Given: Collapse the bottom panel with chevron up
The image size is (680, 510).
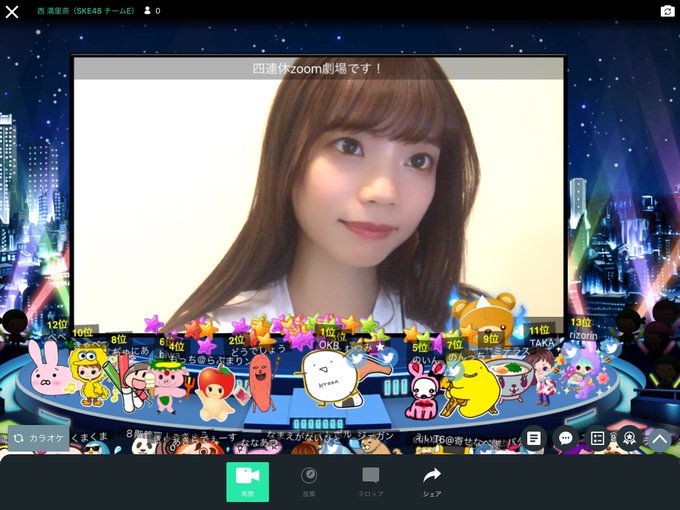Looking at the screenshot, I should [x=660, y=438].
